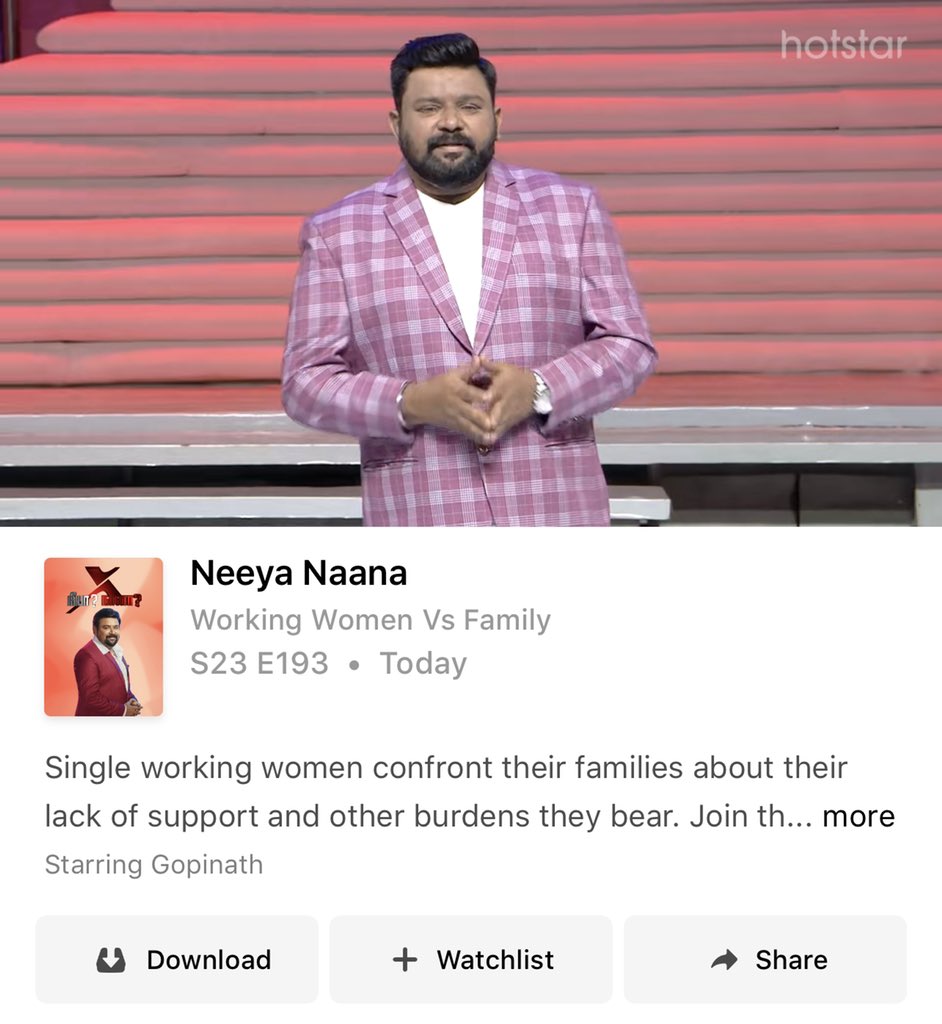The image size is (942, 1024).
Task: Click the download tray icon
Action: tap(110, 960)
